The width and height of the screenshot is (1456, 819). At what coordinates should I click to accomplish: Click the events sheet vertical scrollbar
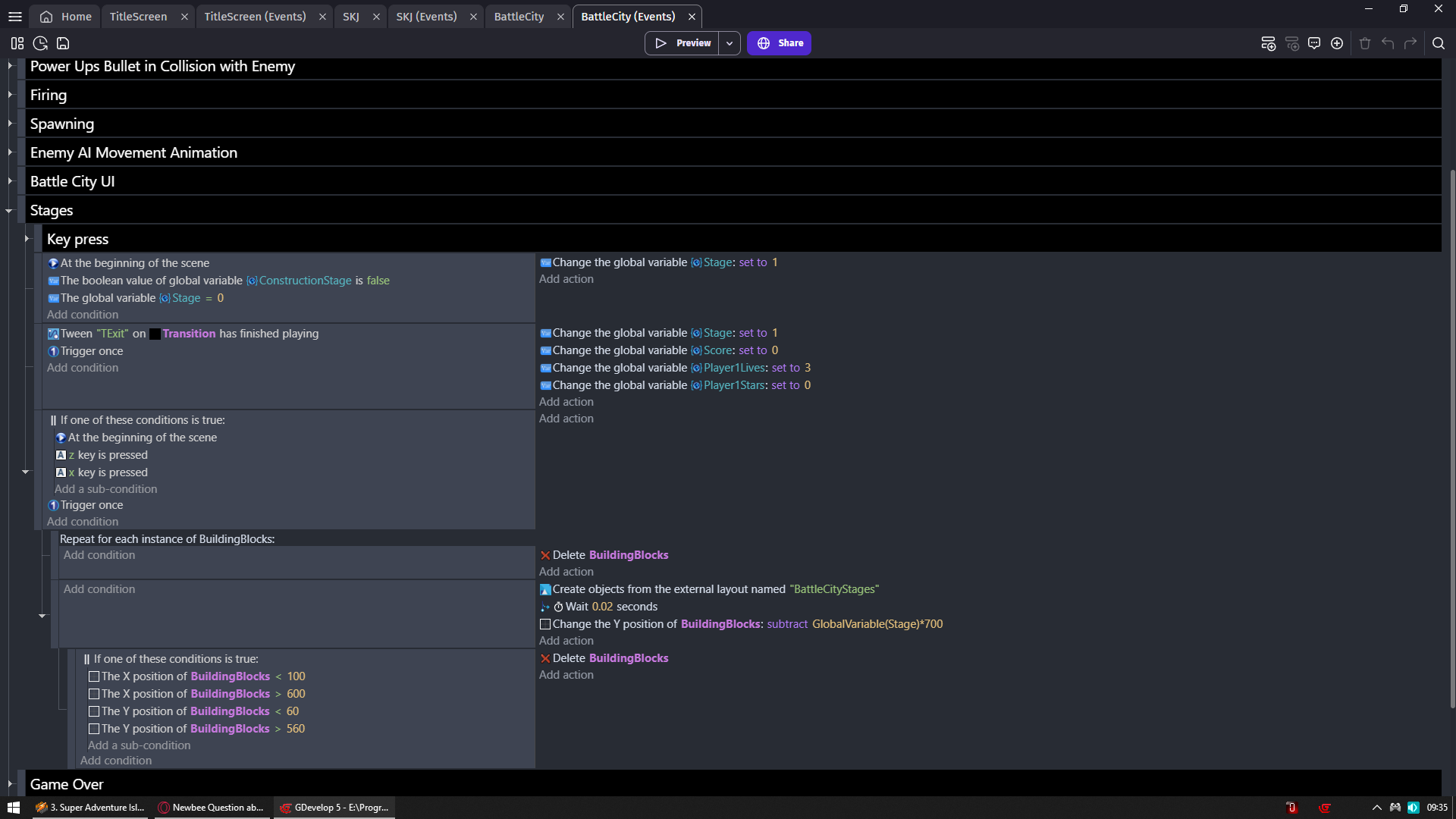pos(1451,440)
